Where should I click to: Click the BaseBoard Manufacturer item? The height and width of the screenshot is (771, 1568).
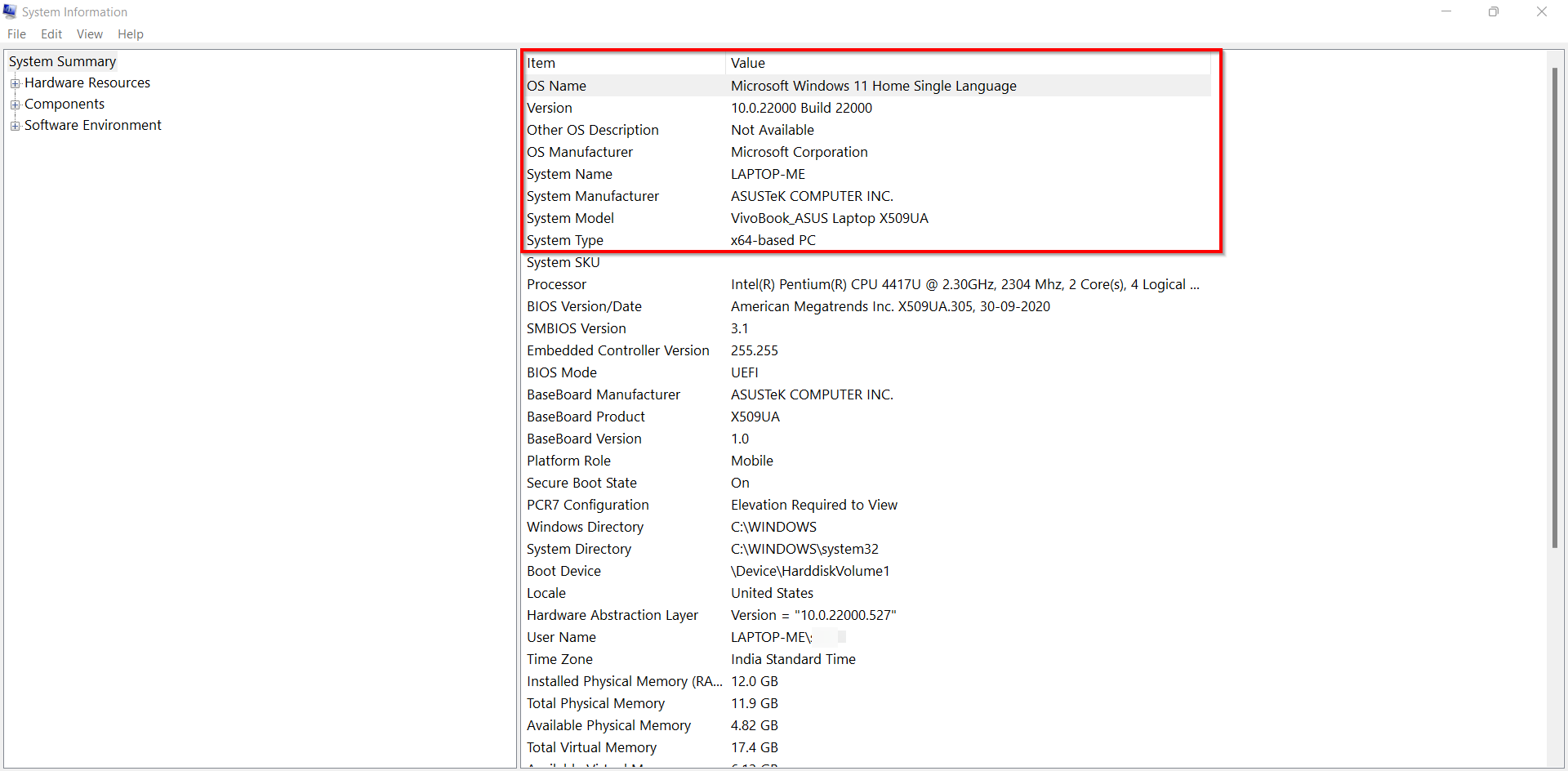point(604,394)
